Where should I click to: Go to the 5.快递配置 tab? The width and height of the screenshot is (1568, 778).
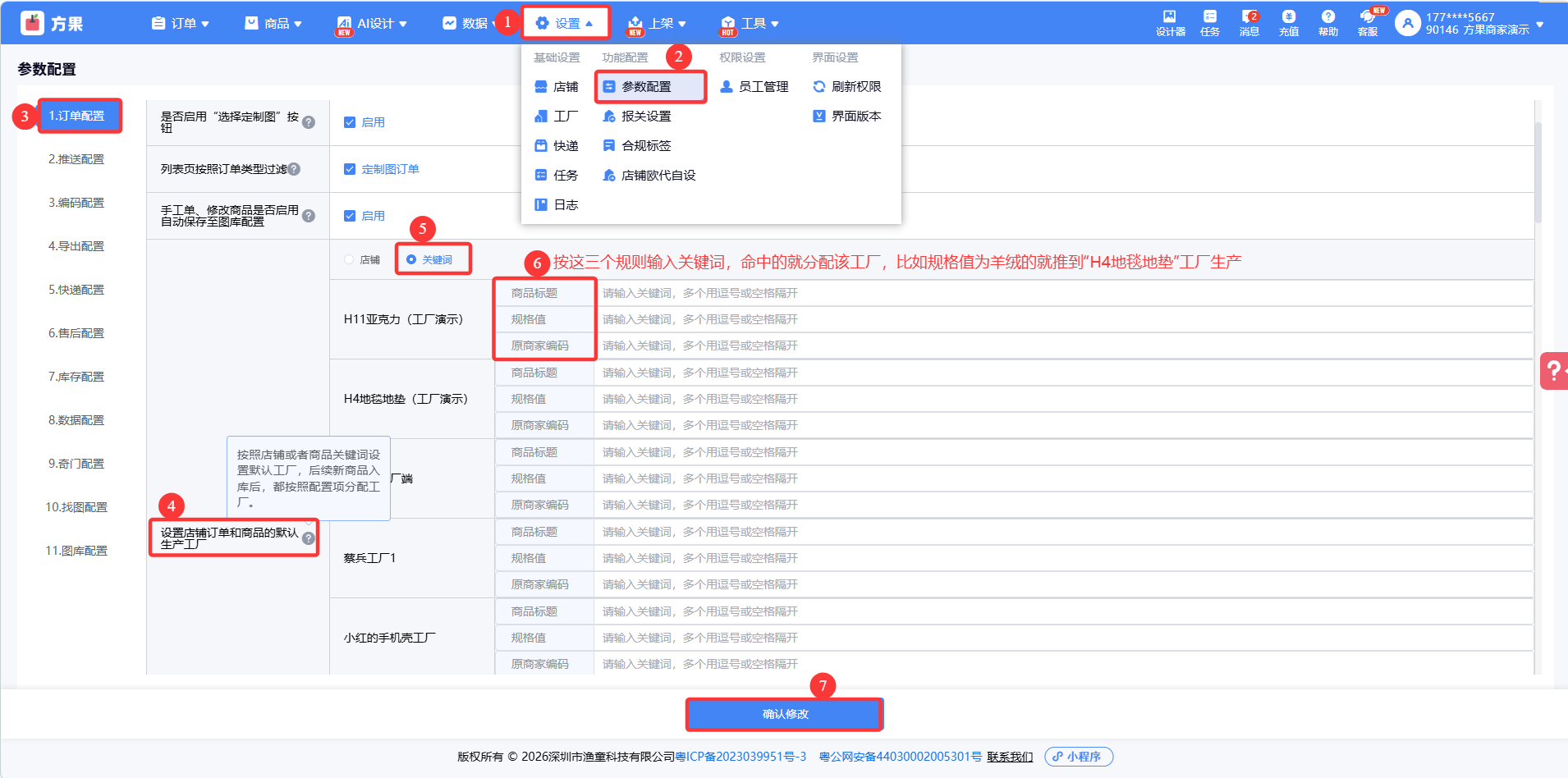76,290
